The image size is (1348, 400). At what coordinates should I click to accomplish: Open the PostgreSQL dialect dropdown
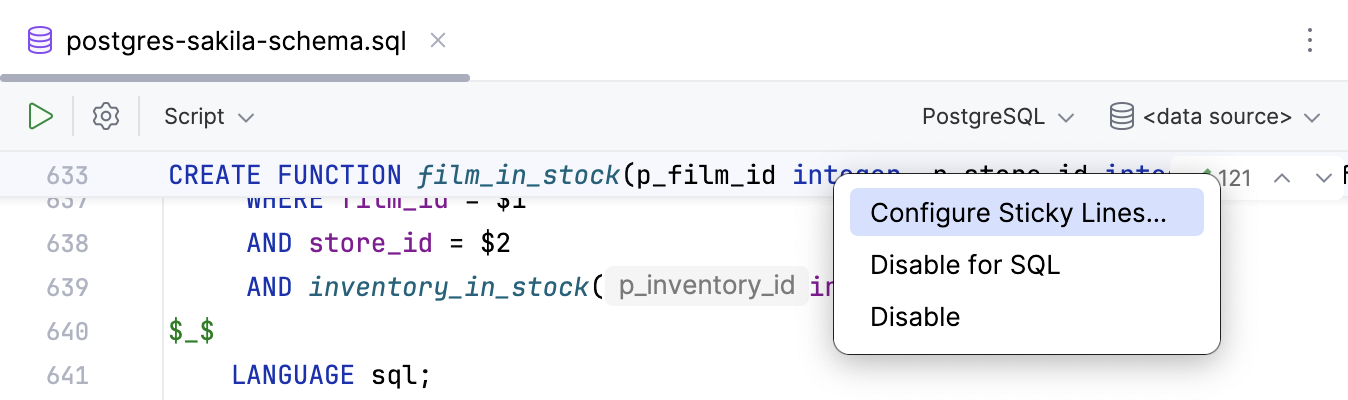tap(997, 117)
